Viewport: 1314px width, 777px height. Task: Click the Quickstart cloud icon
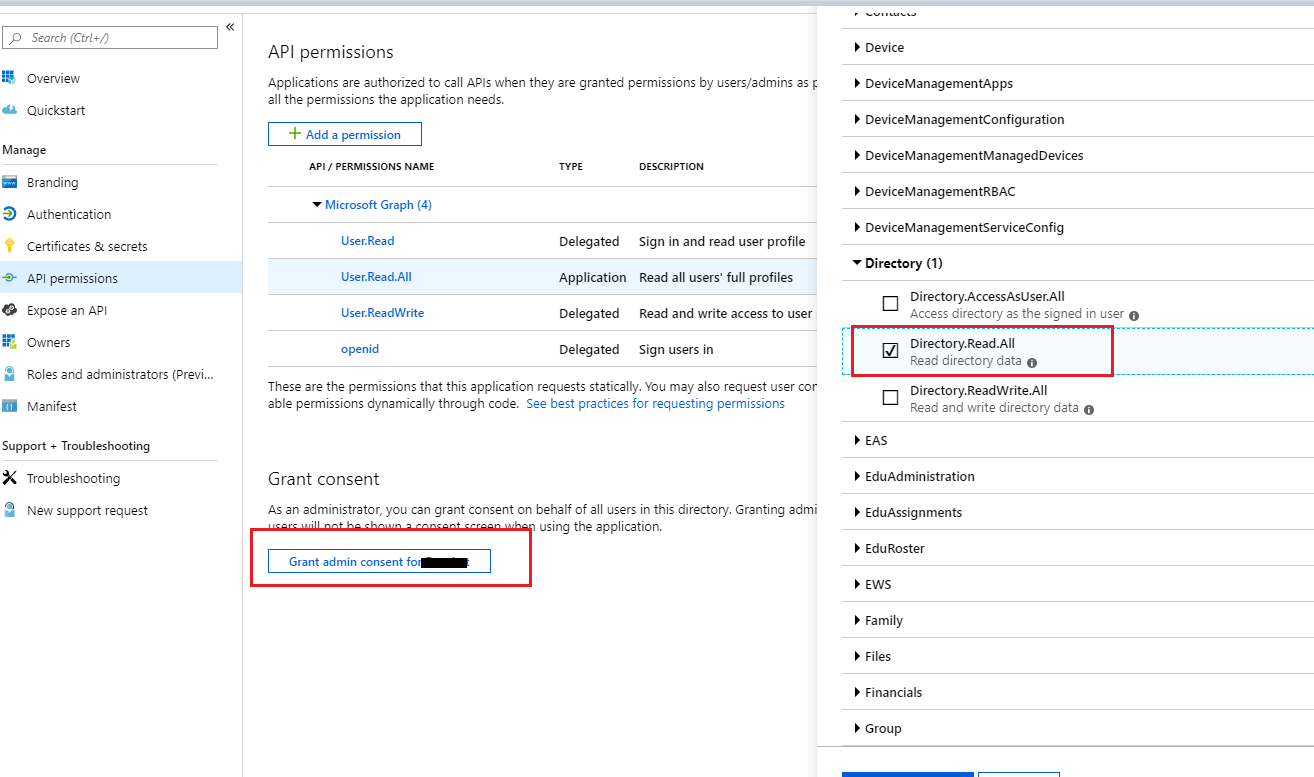point(9,110)
